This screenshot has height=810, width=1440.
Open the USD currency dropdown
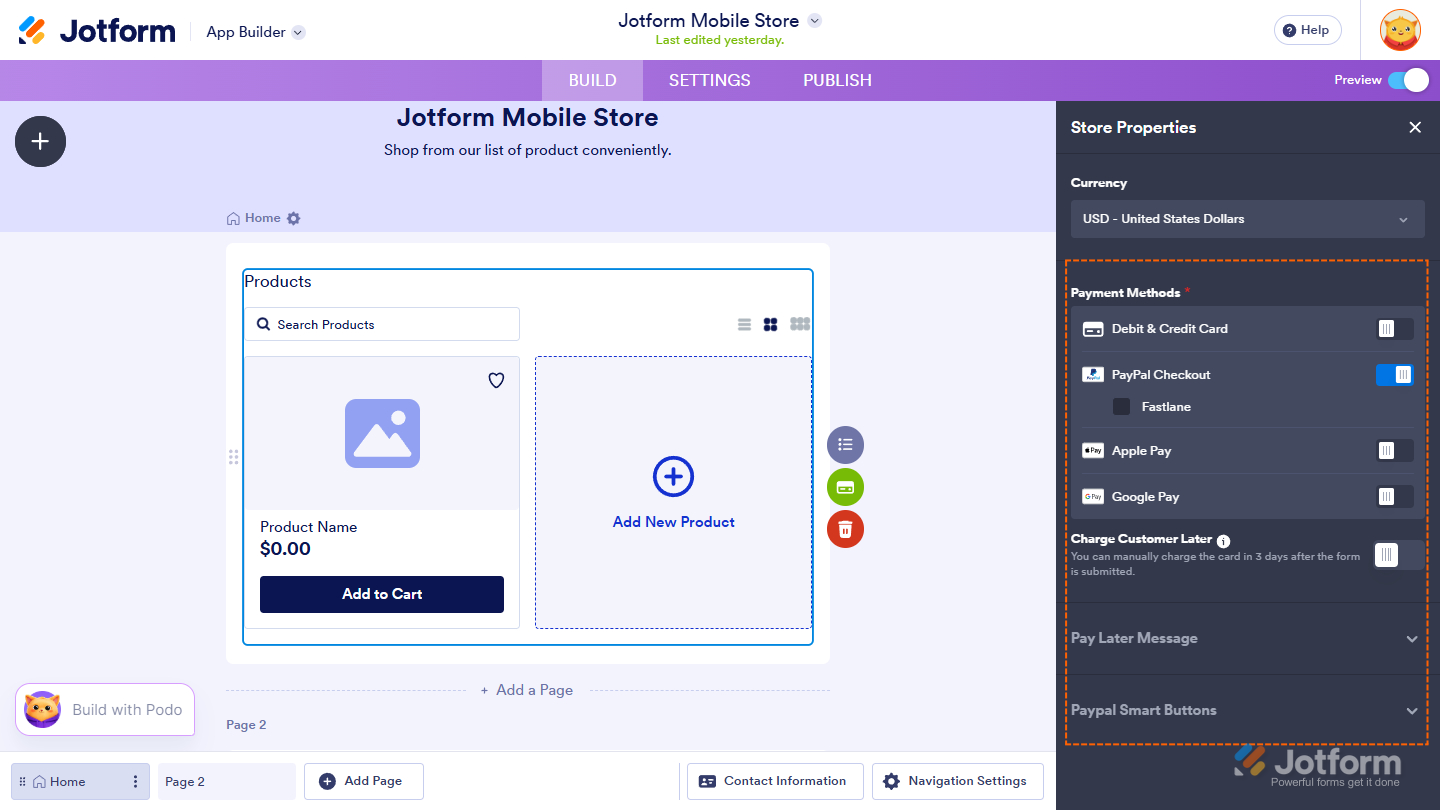(1247, 219)
